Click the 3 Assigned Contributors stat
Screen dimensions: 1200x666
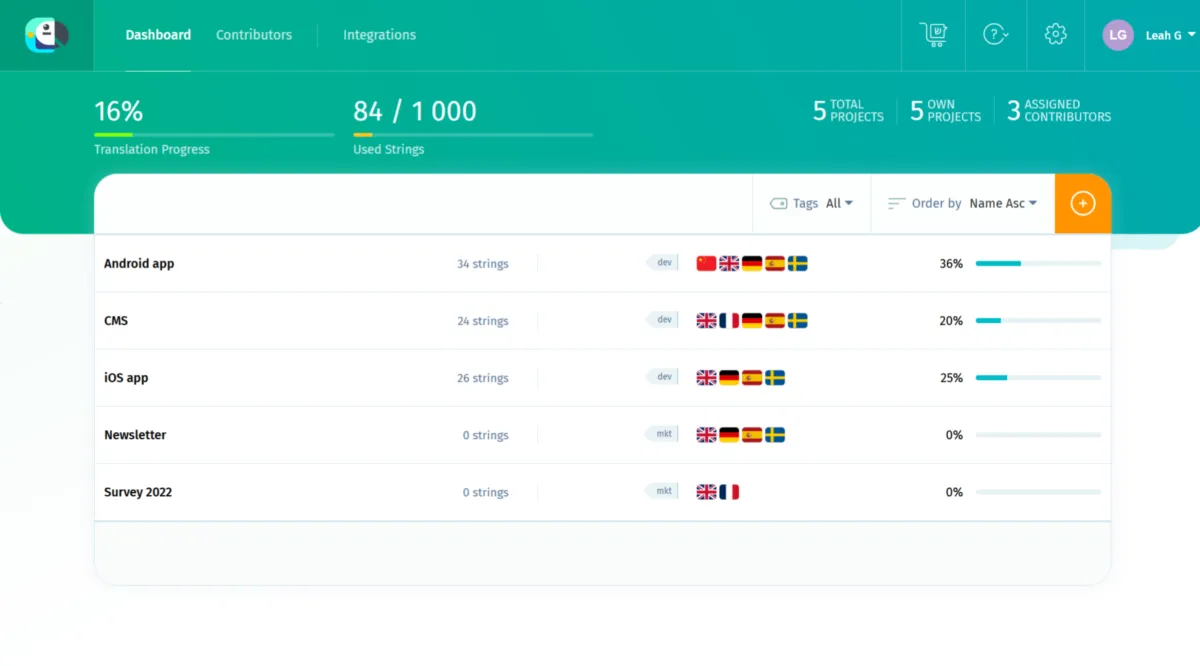tap(1059, 110)
